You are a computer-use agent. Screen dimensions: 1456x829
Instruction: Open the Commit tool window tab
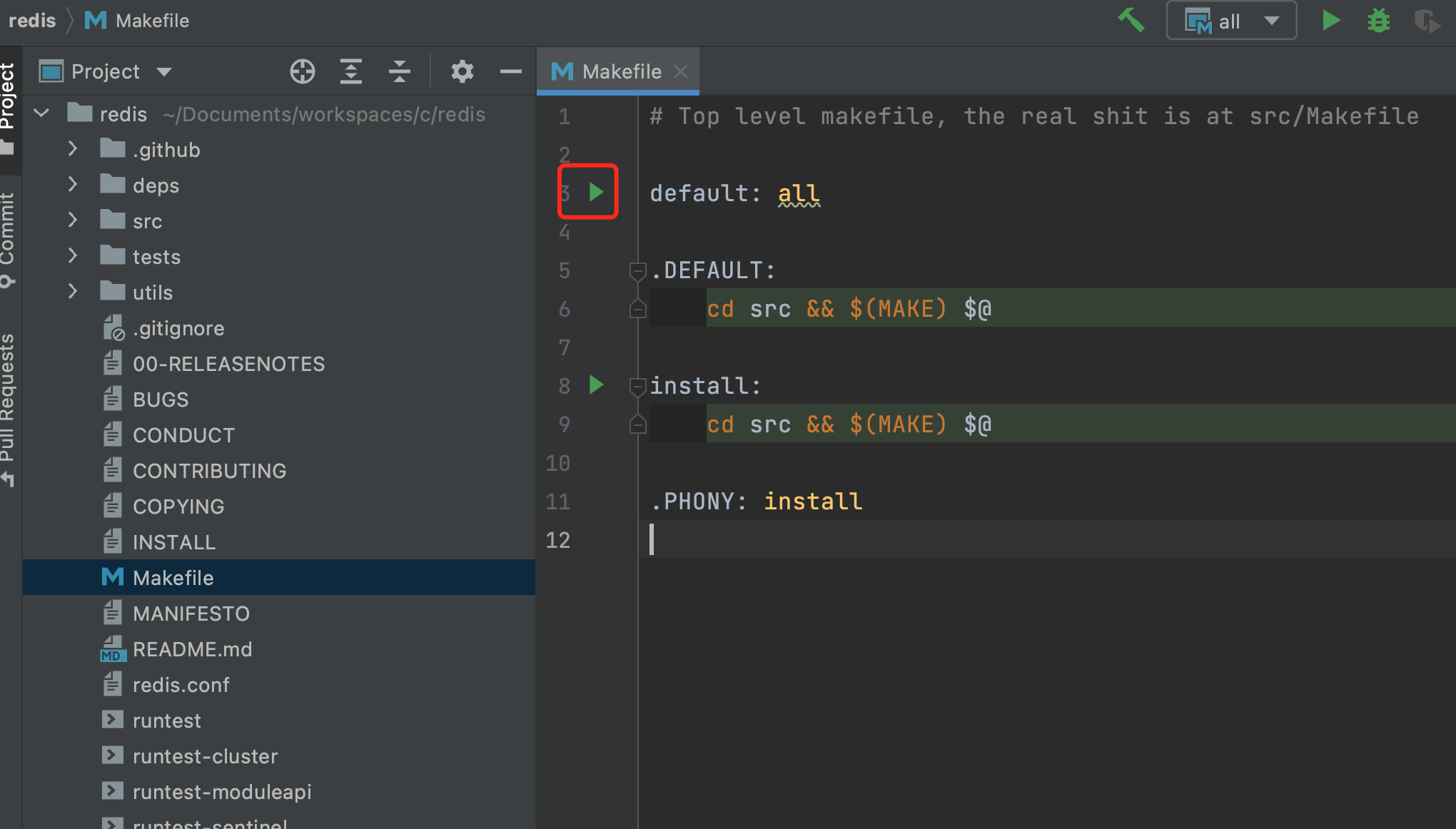pyautogui.click(x=9, y=235)
